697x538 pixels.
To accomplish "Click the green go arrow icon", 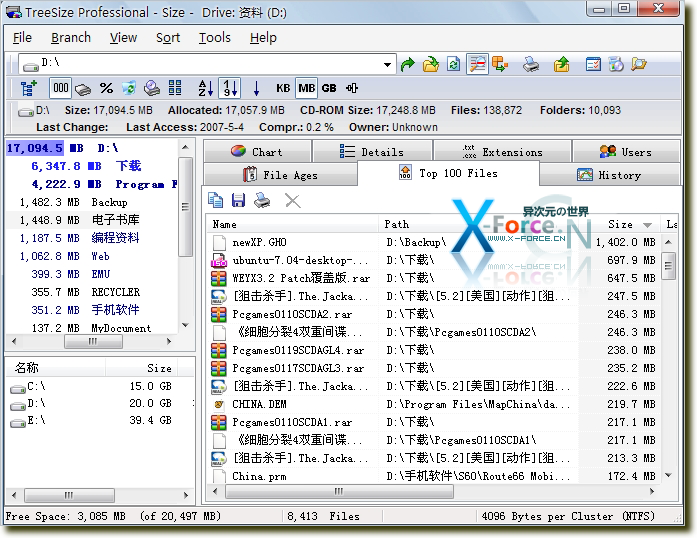I will [407, 65].
